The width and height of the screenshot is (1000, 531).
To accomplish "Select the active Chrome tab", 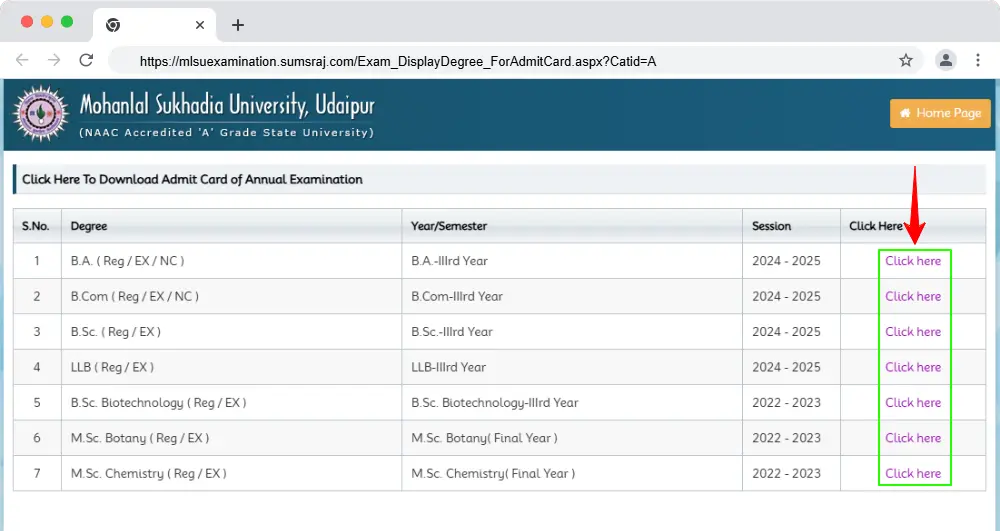I will (154, 25).
